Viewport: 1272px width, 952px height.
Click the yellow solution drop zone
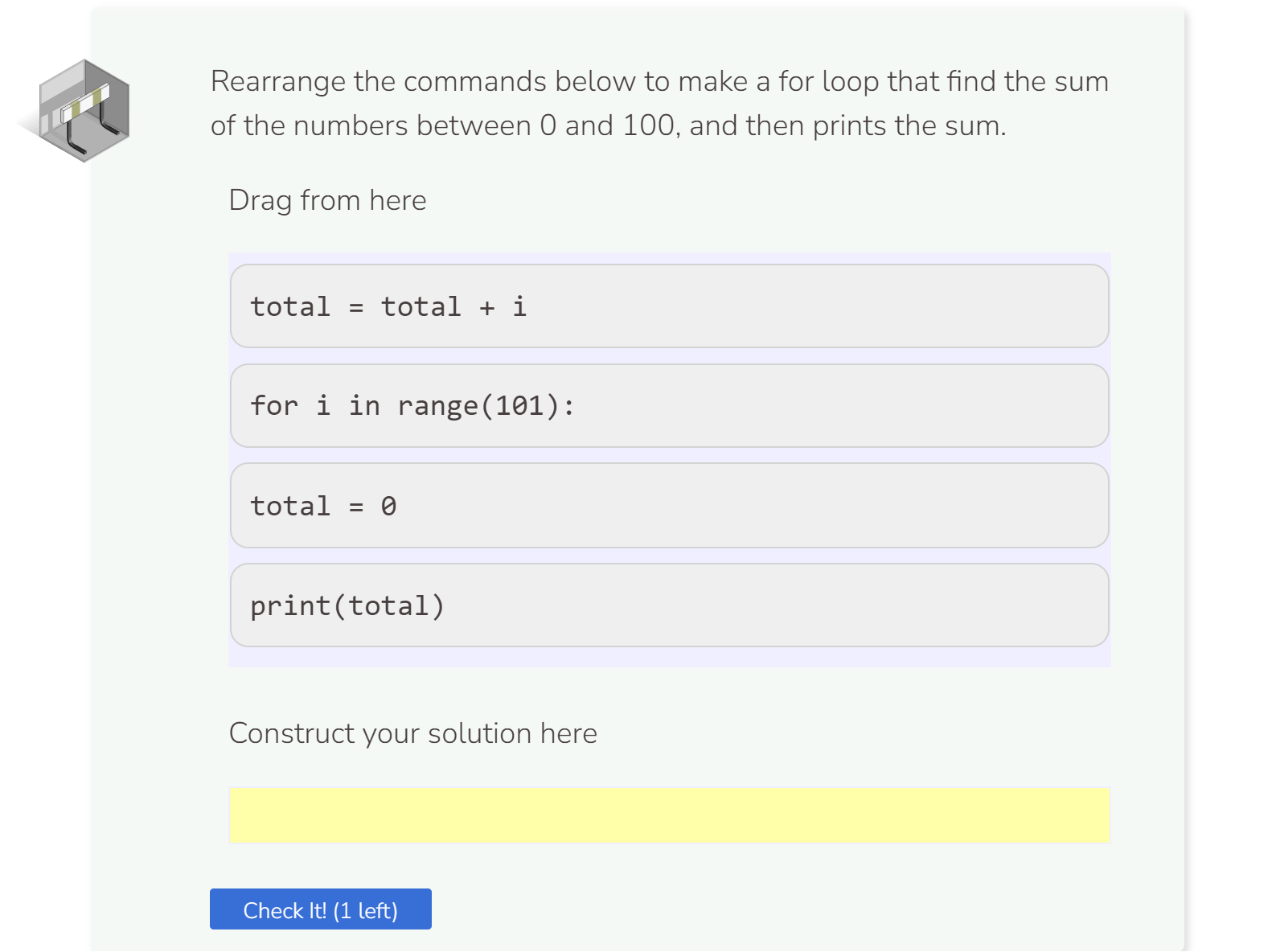[x=669, y=815]
